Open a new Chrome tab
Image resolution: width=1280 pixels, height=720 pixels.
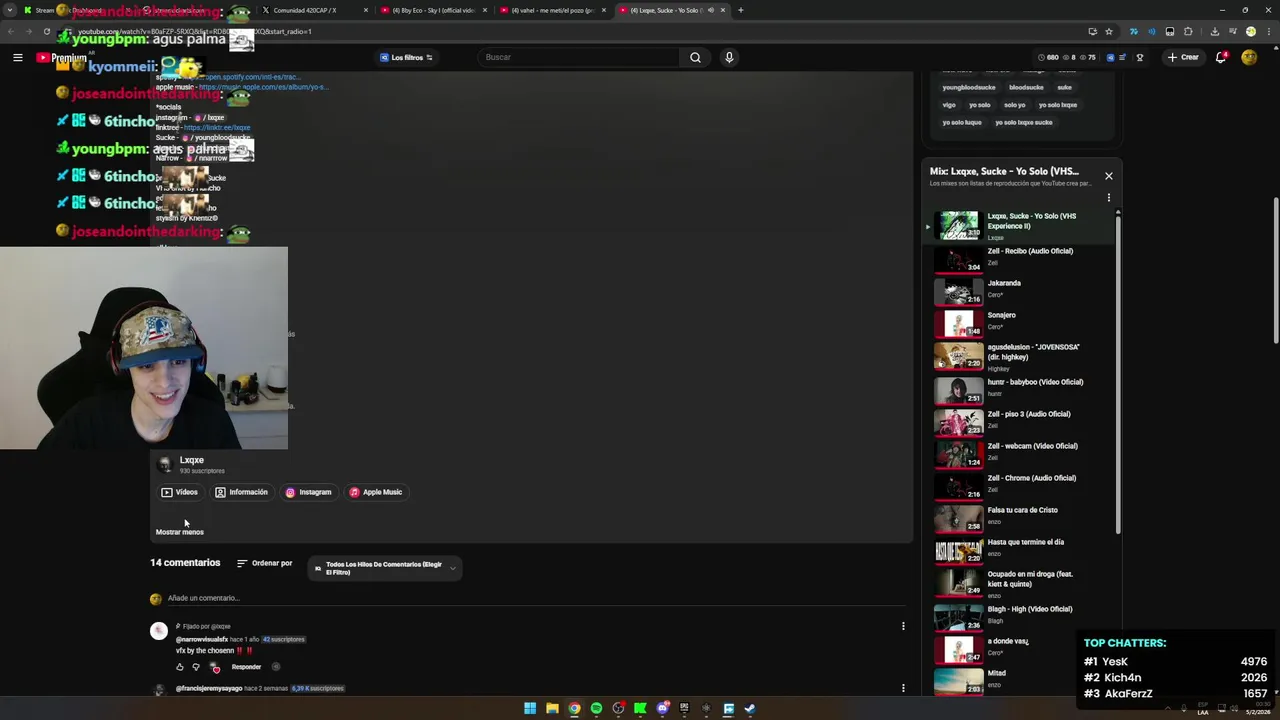coord(740,10)
